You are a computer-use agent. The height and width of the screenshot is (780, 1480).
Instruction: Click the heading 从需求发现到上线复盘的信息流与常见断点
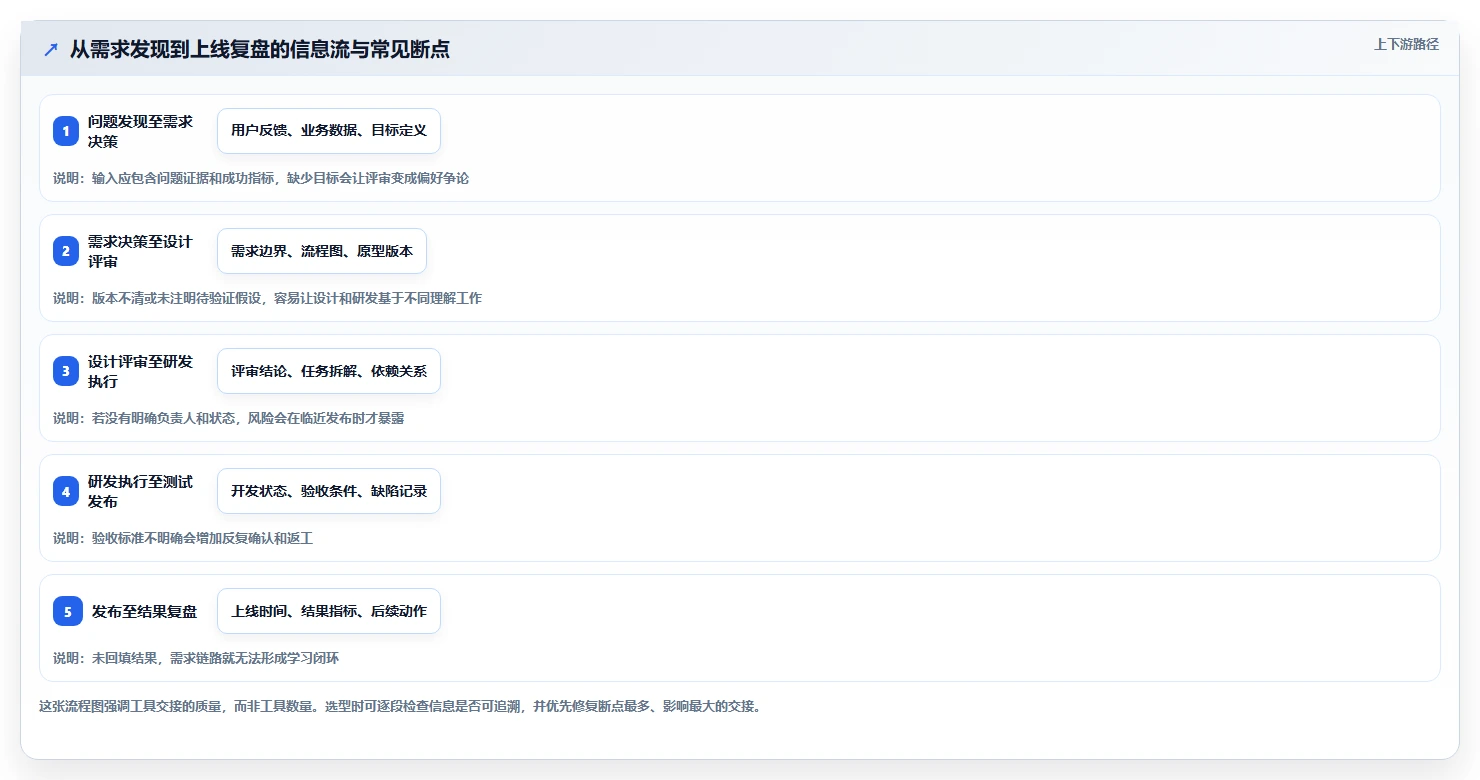260,49
